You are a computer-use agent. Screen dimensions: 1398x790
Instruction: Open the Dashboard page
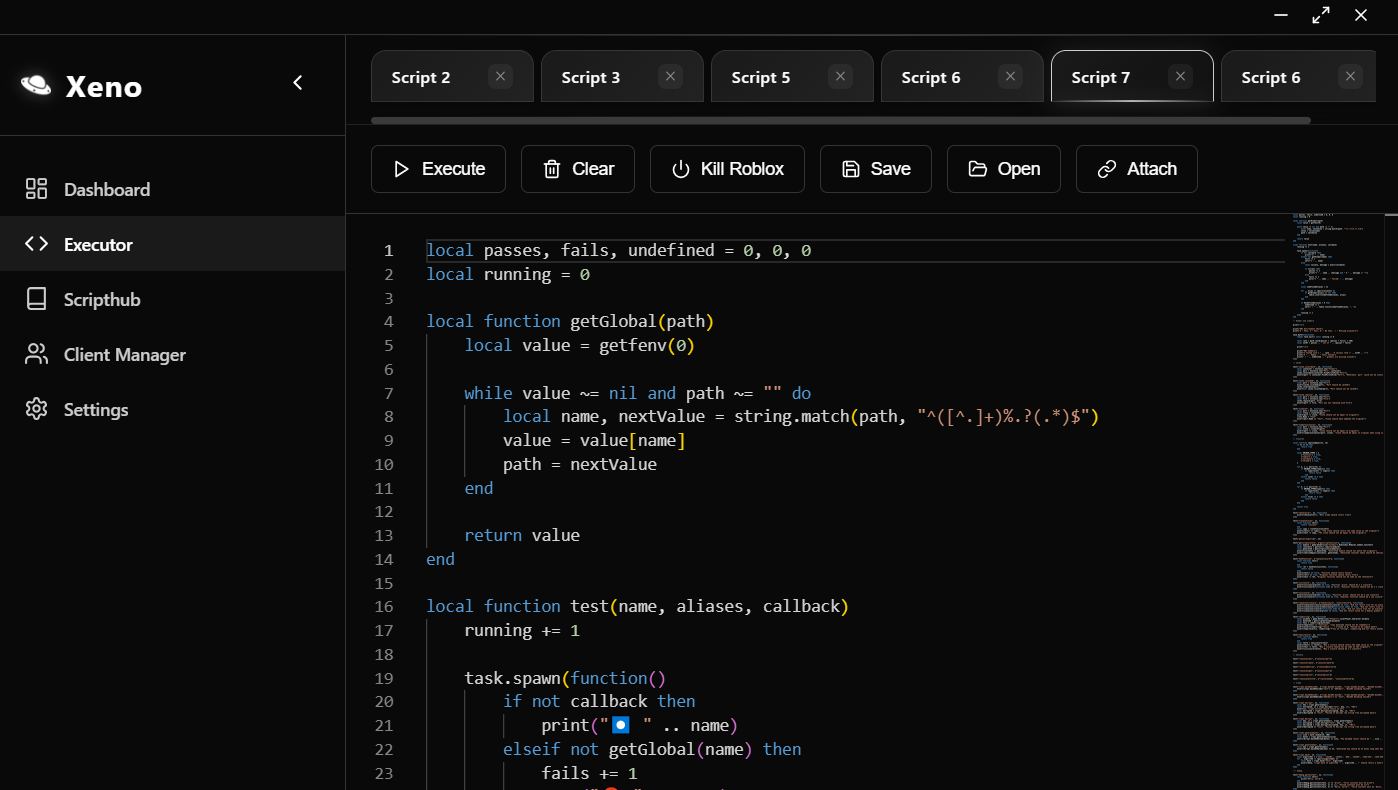click(172, 189)
